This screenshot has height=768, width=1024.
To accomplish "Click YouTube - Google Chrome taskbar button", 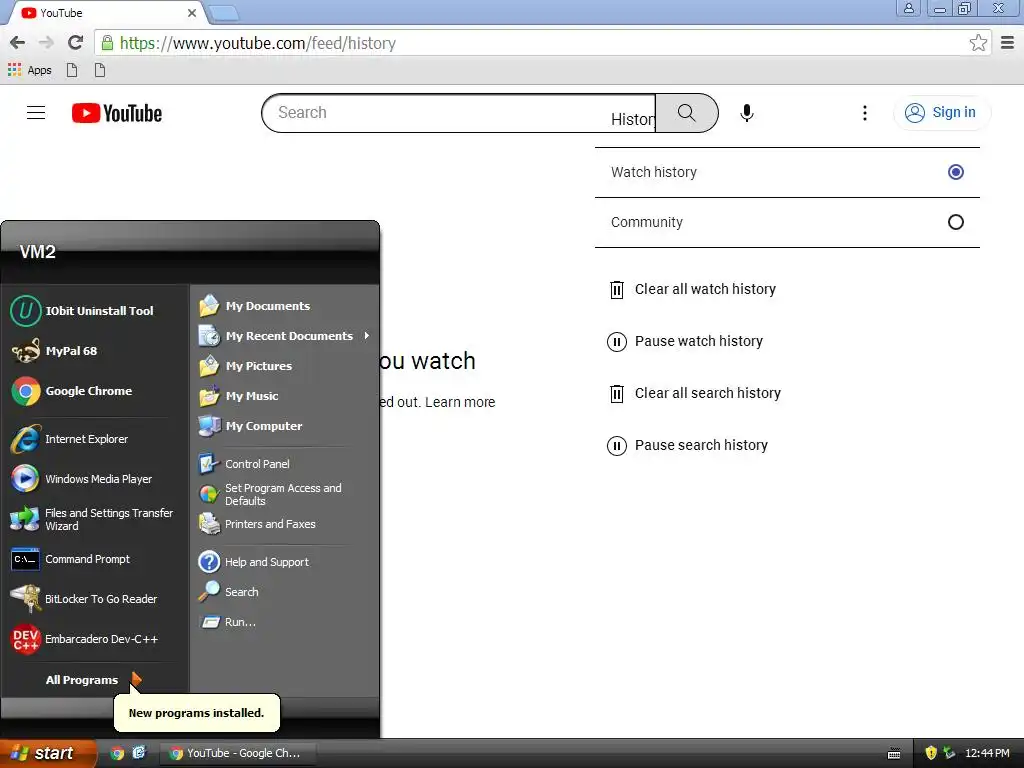I will point(238,753).
